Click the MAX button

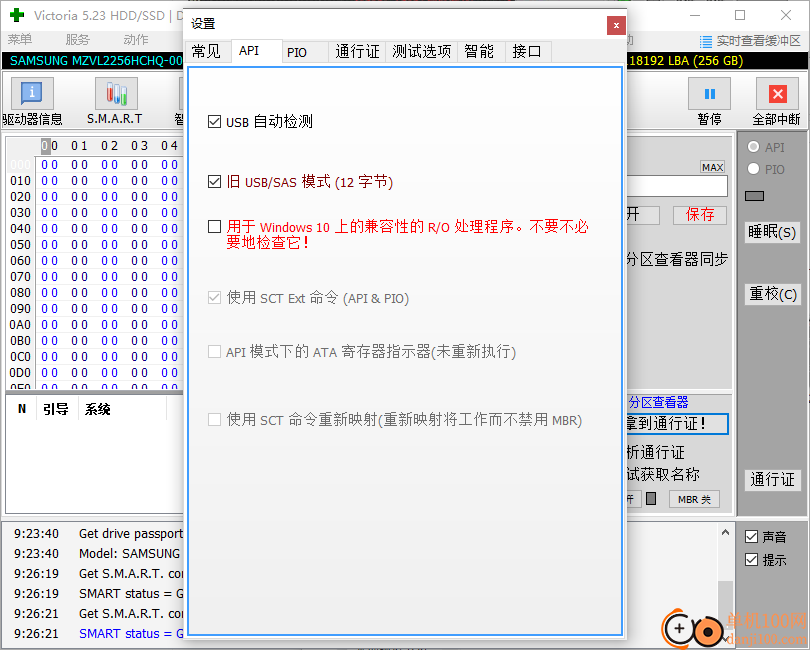pos(712,167)
